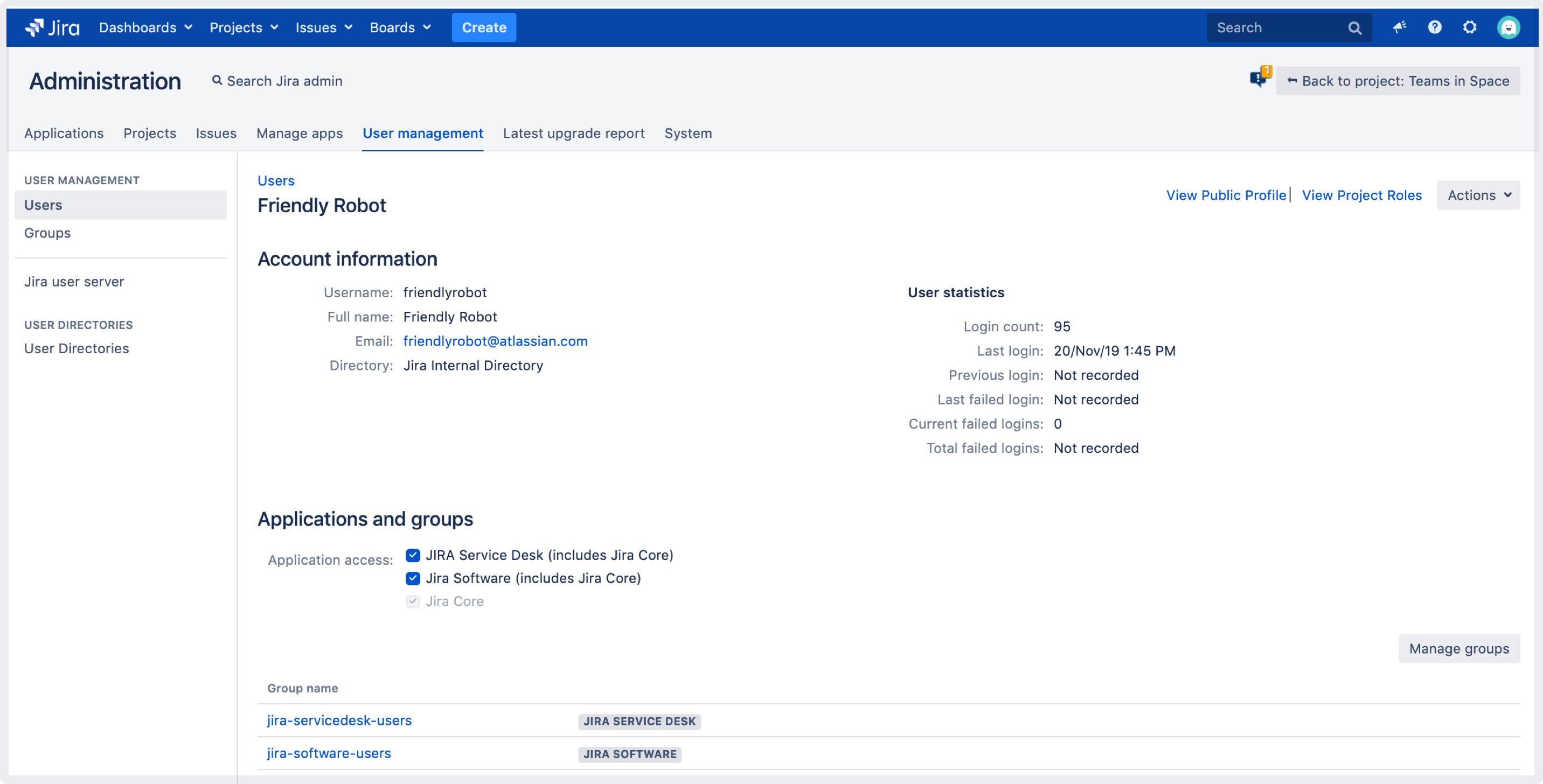The height and width of the screenshot is (784, 1543).
Task: Click the Jira Internal Directory value
Action: 473,366
